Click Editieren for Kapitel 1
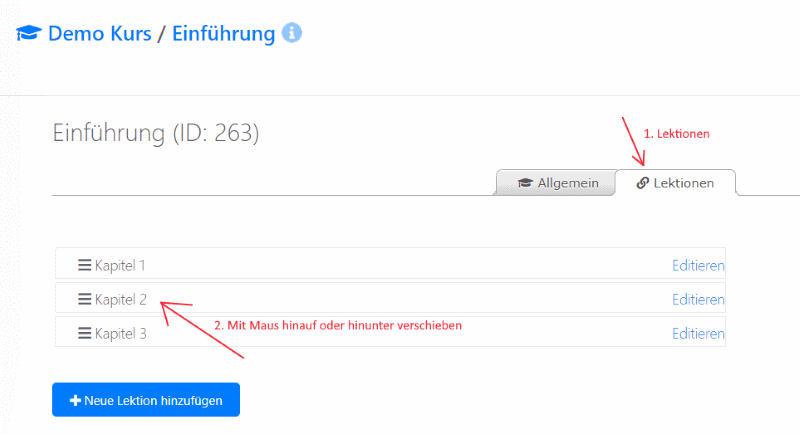 [697, 266]
